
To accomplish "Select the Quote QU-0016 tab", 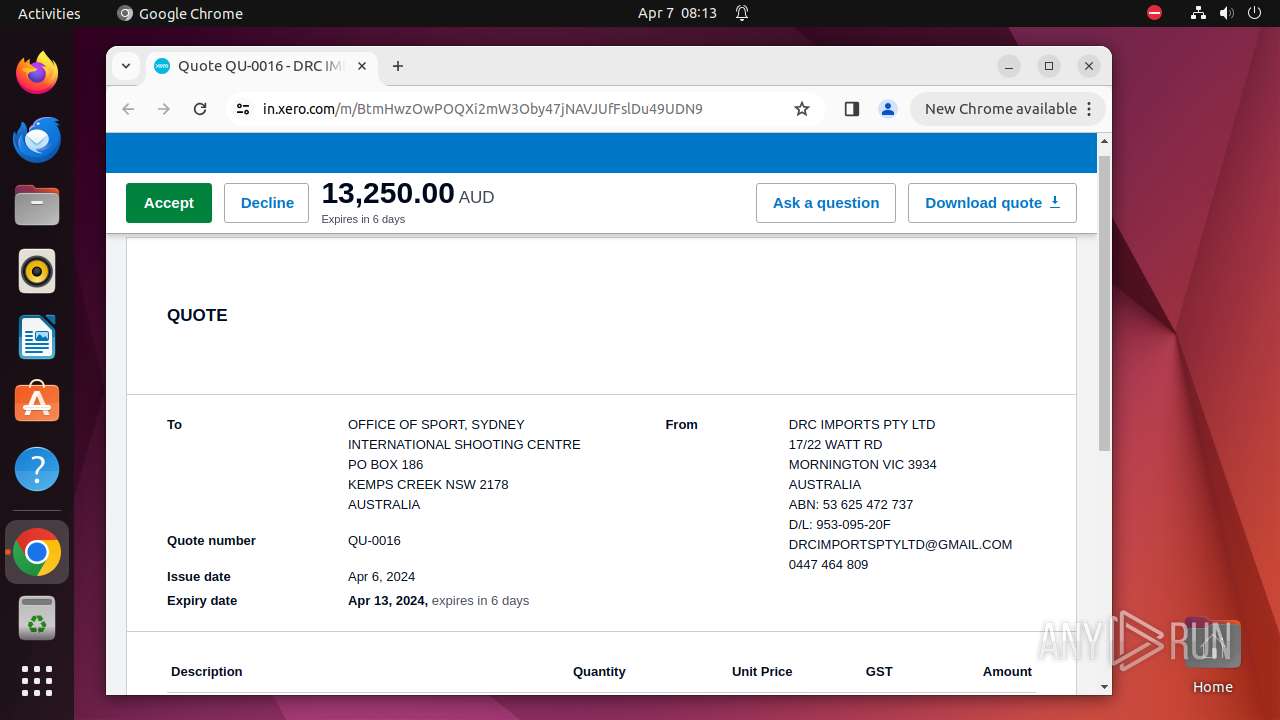I will pyautogui.click(x=261, y=66).
